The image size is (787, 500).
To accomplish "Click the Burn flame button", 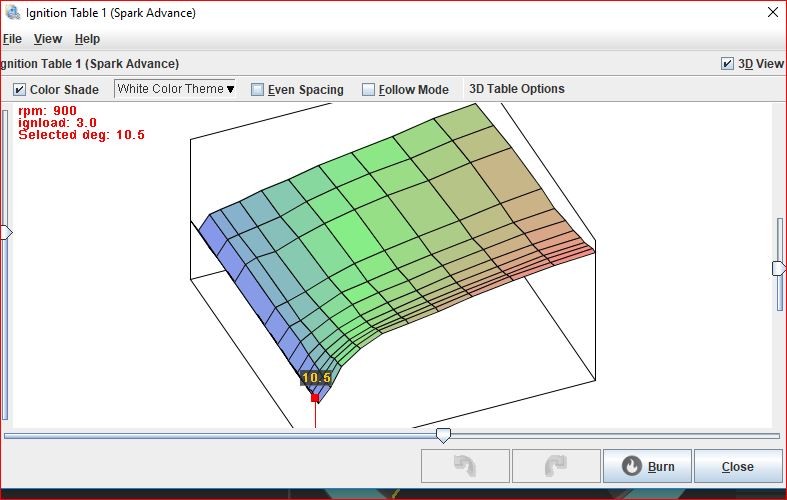I will [x=647, y=466].
